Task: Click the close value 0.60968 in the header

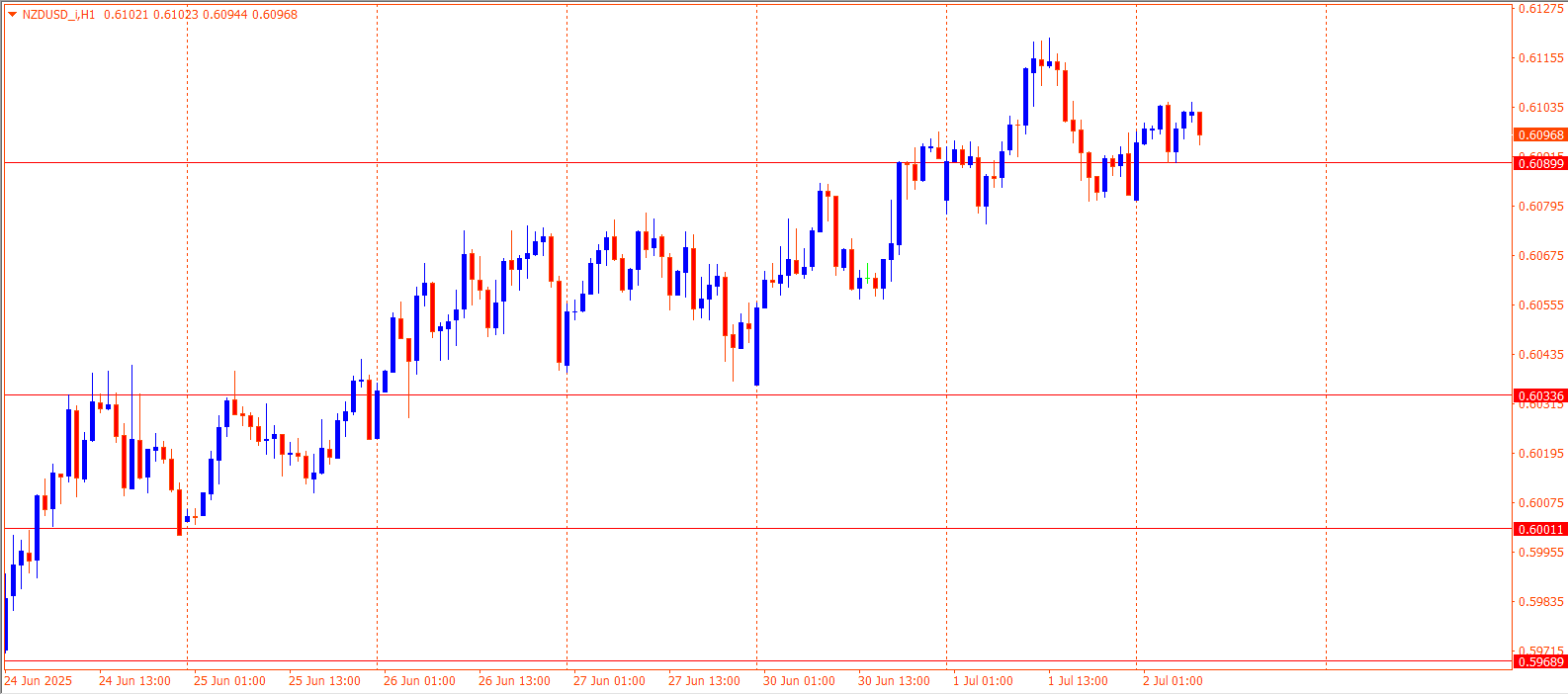Action: [x=275, y=15]
